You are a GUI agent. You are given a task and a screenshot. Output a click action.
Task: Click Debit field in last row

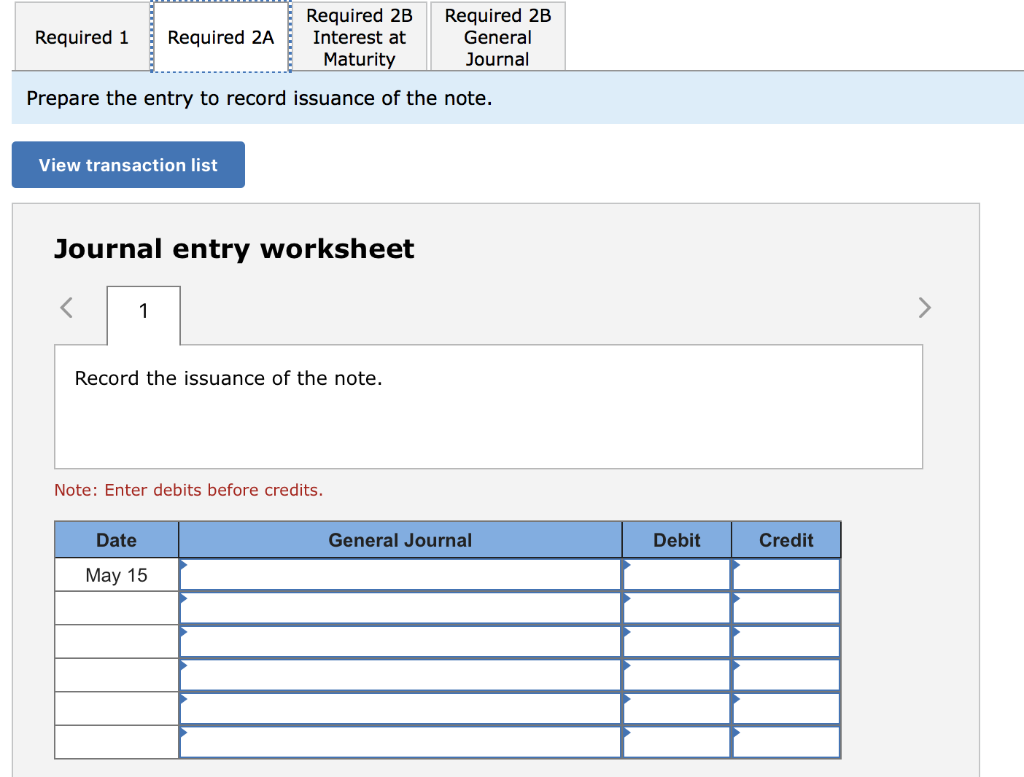tap(677, 742)
